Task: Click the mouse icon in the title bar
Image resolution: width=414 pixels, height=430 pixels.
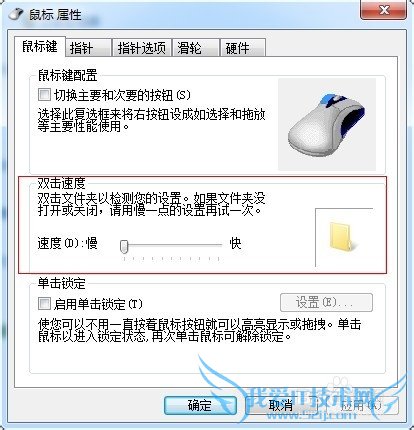Action: [x=16, y=14]
